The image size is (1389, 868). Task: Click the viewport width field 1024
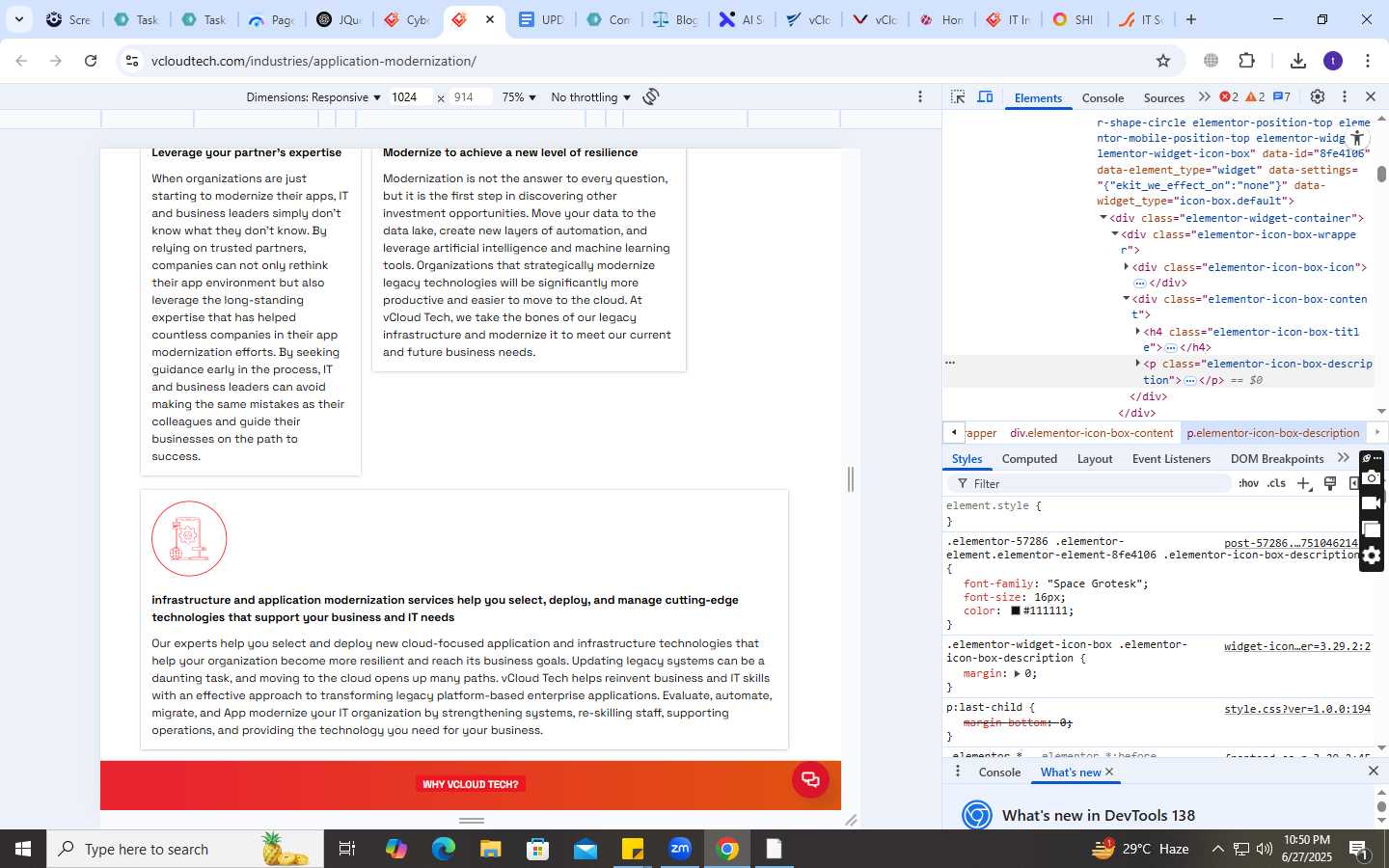point(411,97)
